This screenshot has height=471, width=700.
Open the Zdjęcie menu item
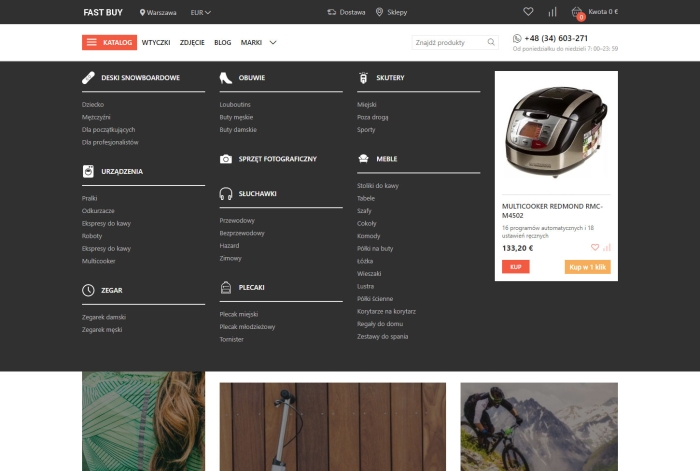pos(192,42)
